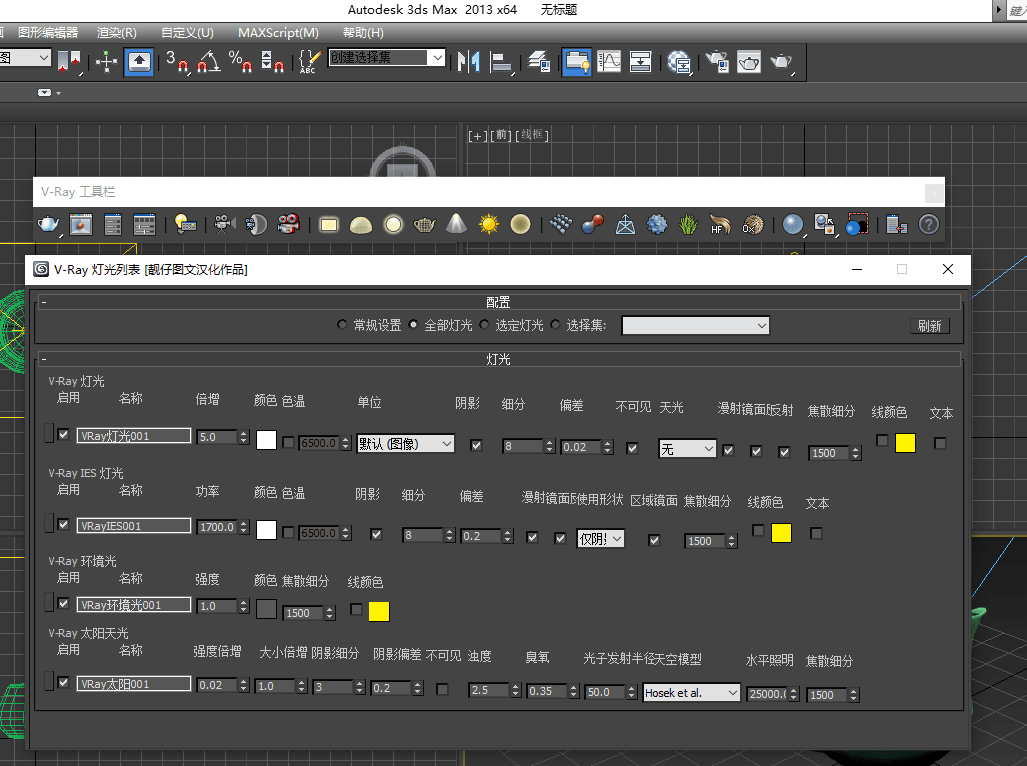Click the render production teapot icon
Viewport: 1027px width, 766px height.
[x=781, y=62]
